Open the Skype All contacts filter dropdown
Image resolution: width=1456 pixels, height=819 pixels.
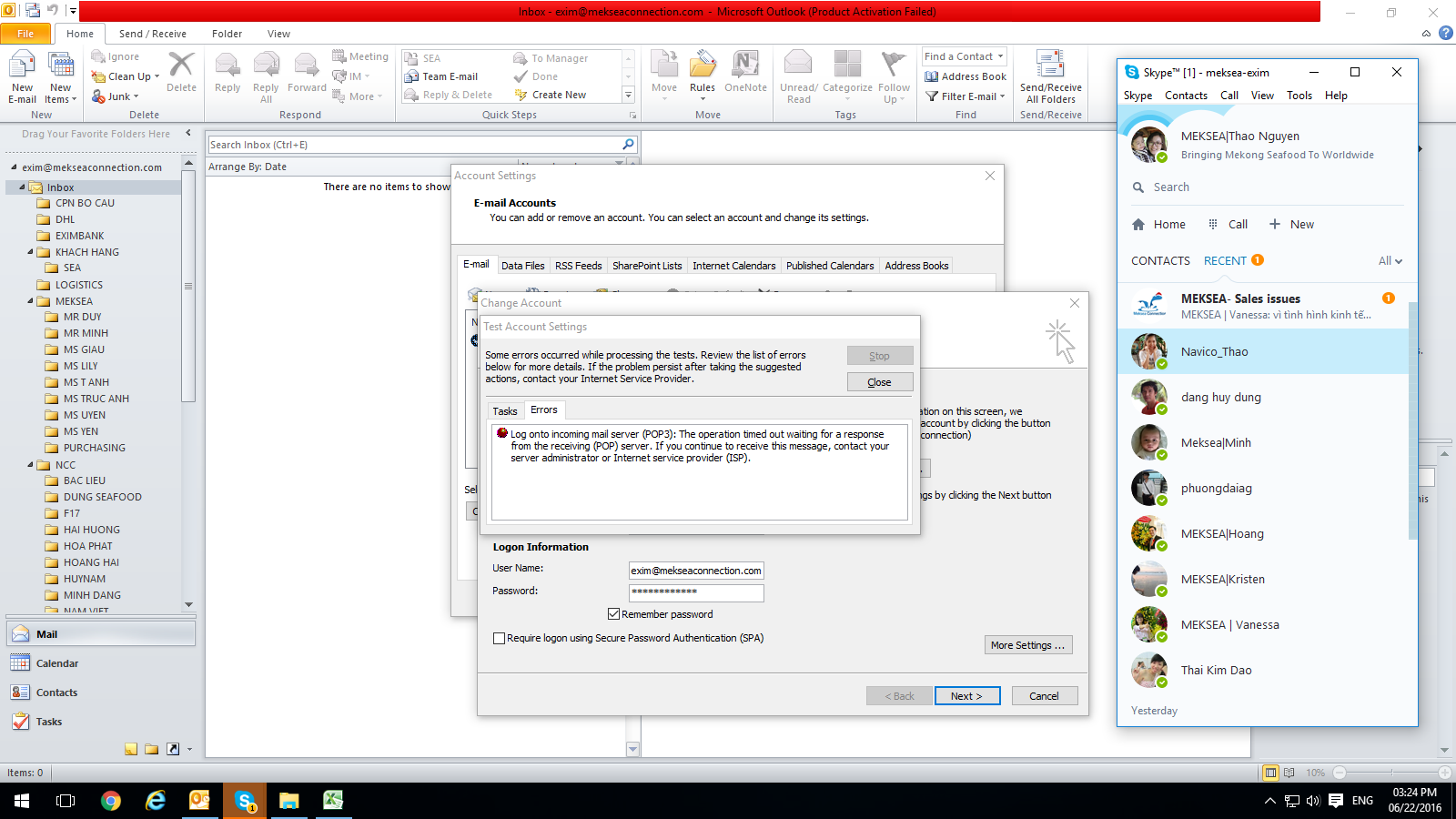(1390, 261)
